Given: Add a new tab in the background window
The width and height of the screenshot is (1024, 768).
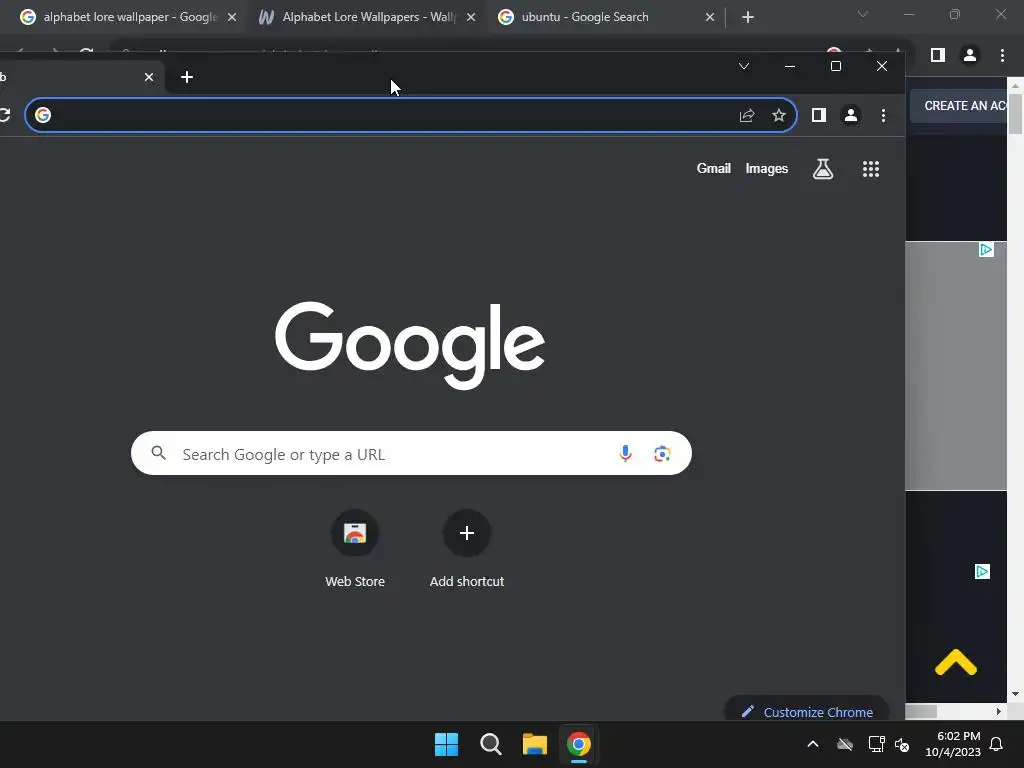Looking at the screenshot, I should tap(748, 17).
